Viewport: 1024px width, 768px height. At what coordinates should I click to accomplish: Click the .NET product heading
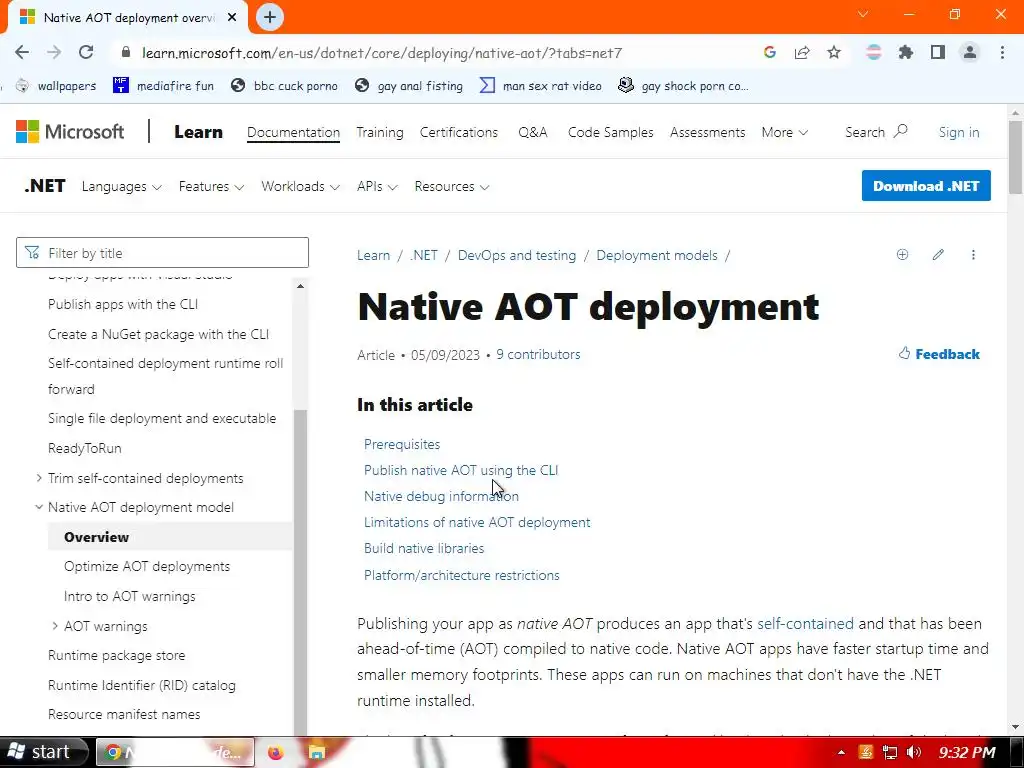(45, 186)
